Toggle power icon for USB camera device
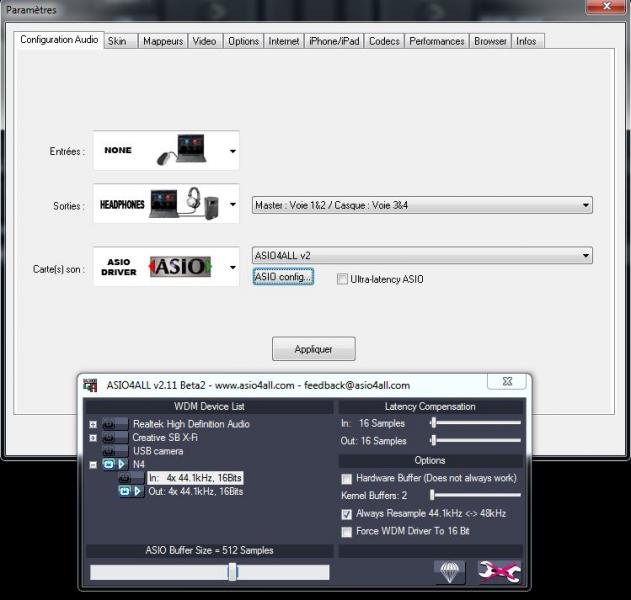This screenshot has width=631, height=600. tap(109, 451)
